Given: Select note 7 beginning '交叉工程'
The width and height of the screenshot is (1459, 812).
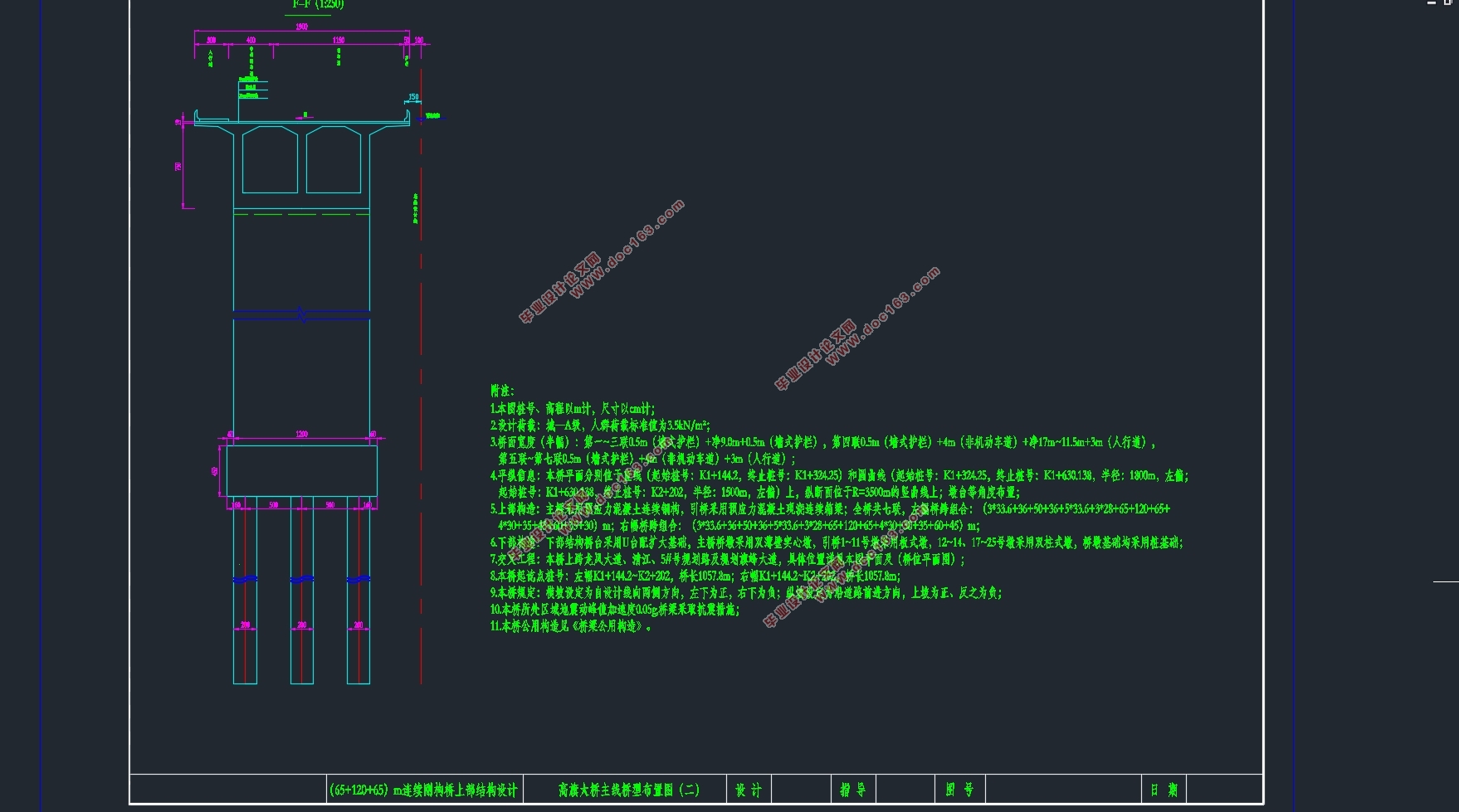Looking at the screenshot, I should click(x=728, y=559).
